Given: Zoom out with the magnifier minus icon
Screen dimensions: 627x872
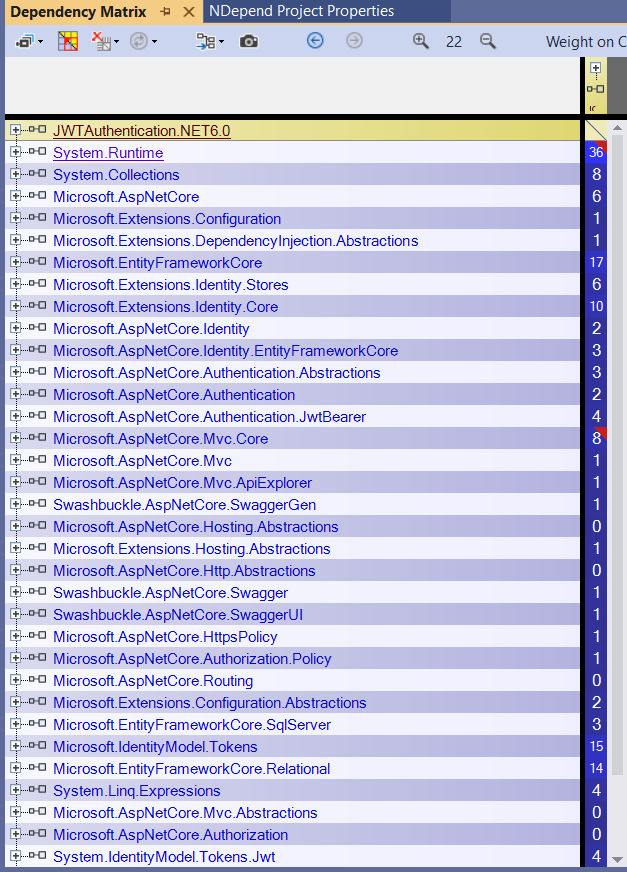Looking at the screenshot, I should click(x=487, y=41).
